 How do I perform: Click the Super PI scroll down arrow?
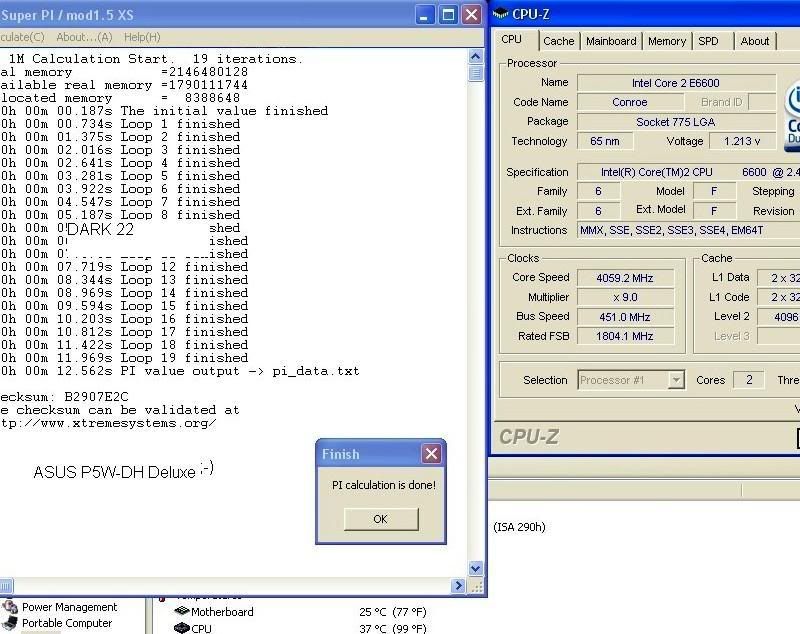[x=476, y=568]
